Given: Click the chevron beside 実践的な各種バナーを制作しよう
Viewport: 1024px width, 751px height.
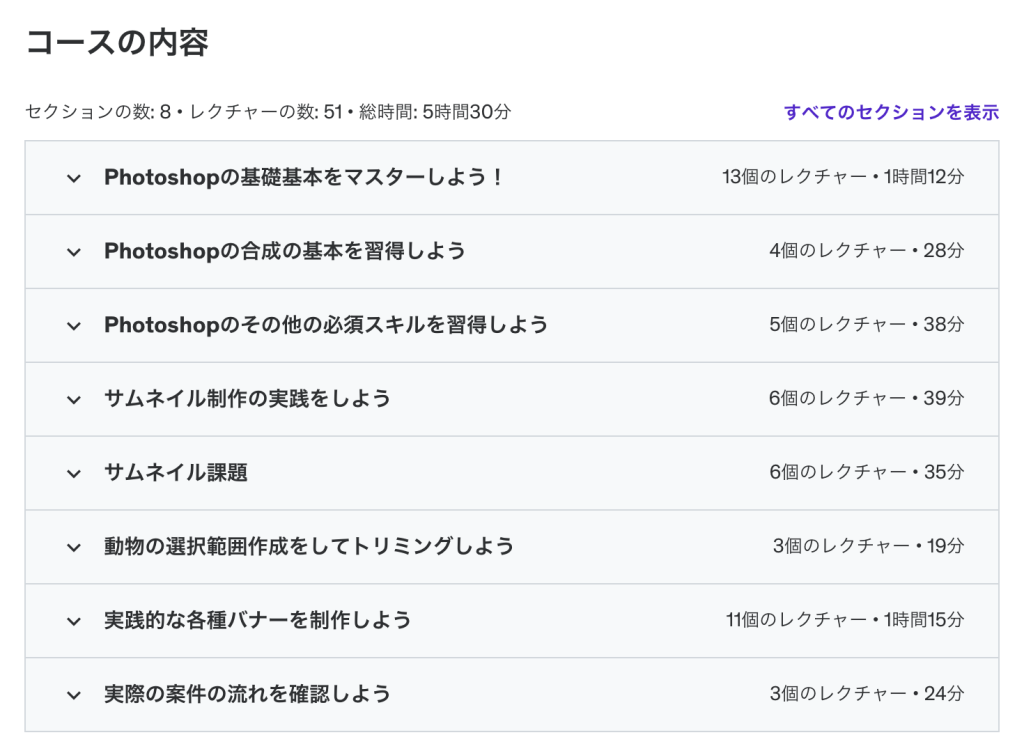Looking at the screenshot, I should tap(73, 621).
